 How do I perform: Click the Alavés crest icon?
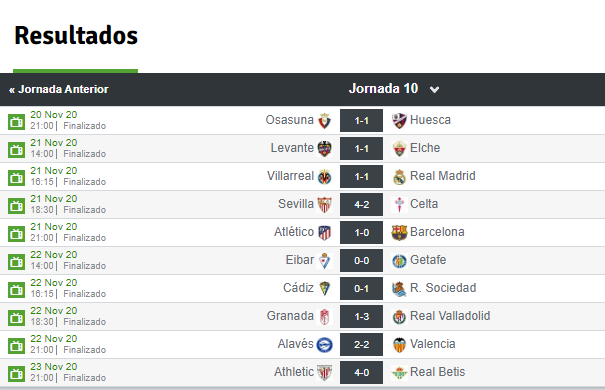click(x=324, y=344)
